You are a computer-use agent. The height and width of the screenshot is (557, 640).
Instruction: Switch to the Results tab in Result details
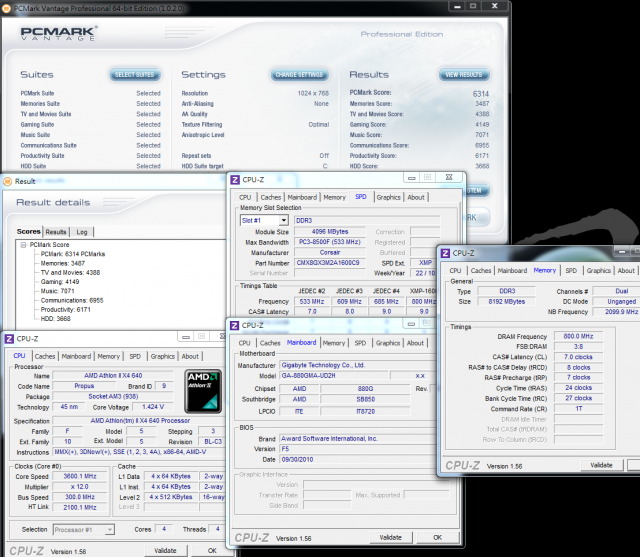(x=56, y=232)
